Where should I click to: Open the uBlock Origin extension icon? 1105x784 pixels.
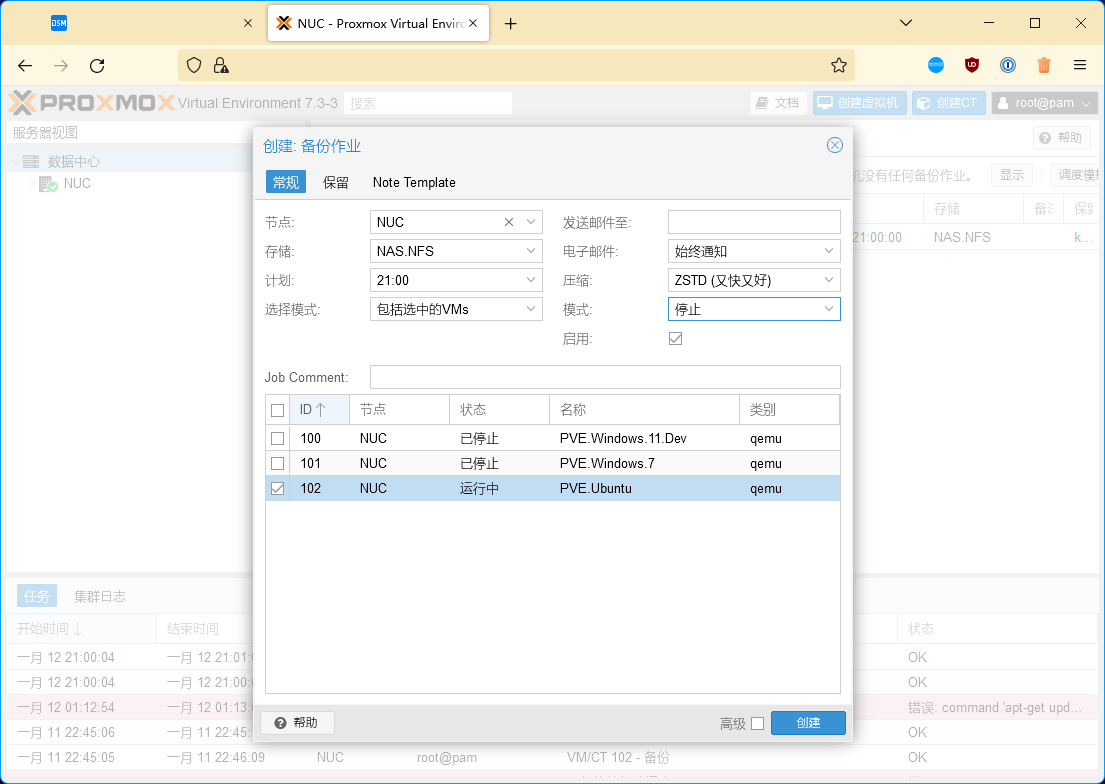pyautogui.click(x=971, y=65)
